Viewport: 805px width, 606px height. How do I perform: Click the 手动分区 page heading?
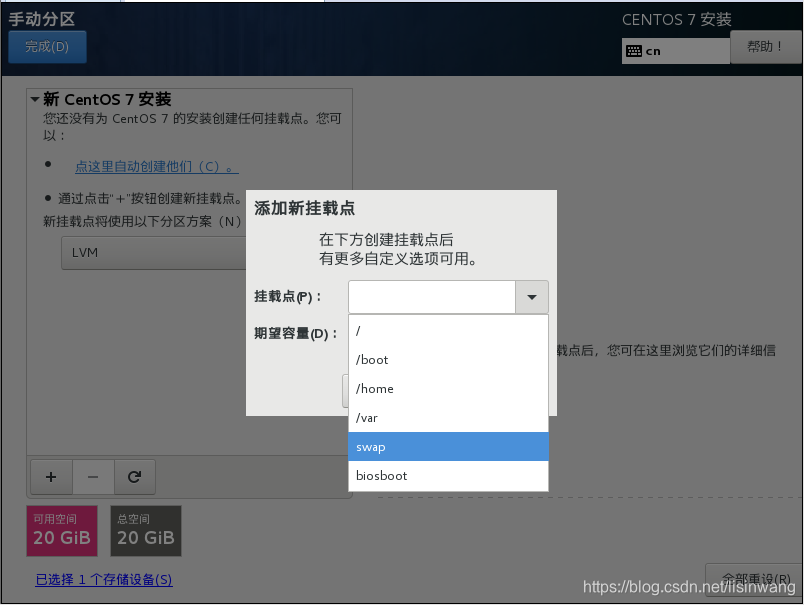pos(42,19)
